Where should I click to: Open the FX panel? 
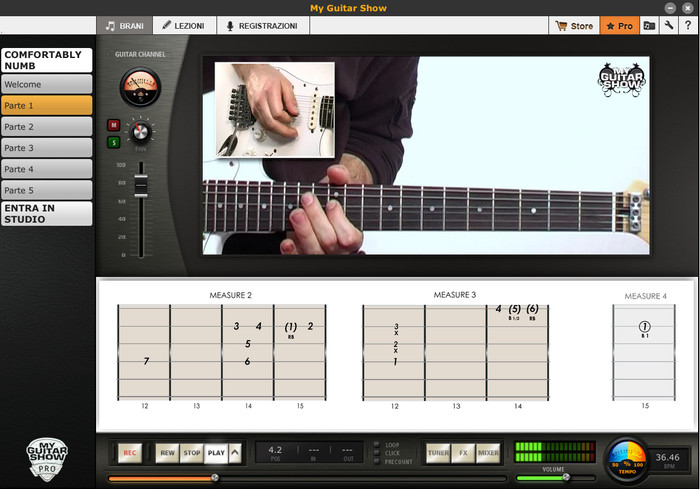[x=463, y=453]
